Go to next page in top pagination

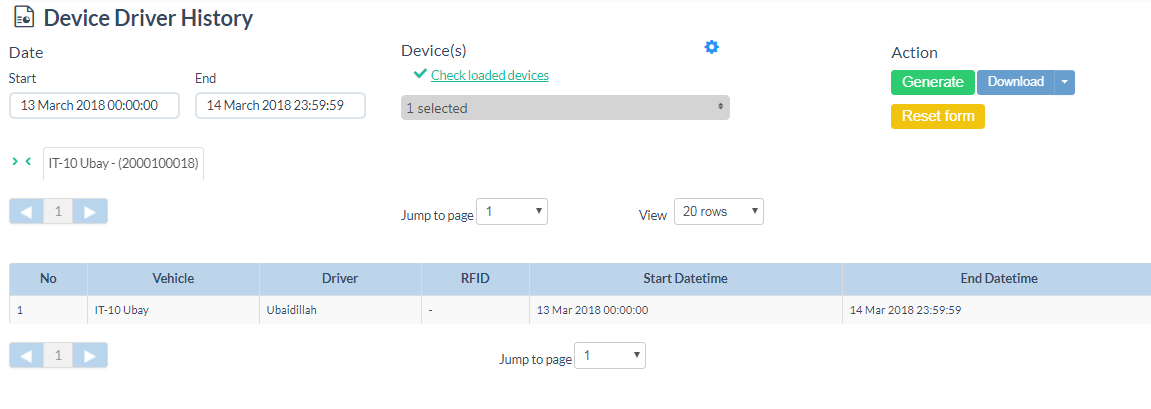[90, 211]
